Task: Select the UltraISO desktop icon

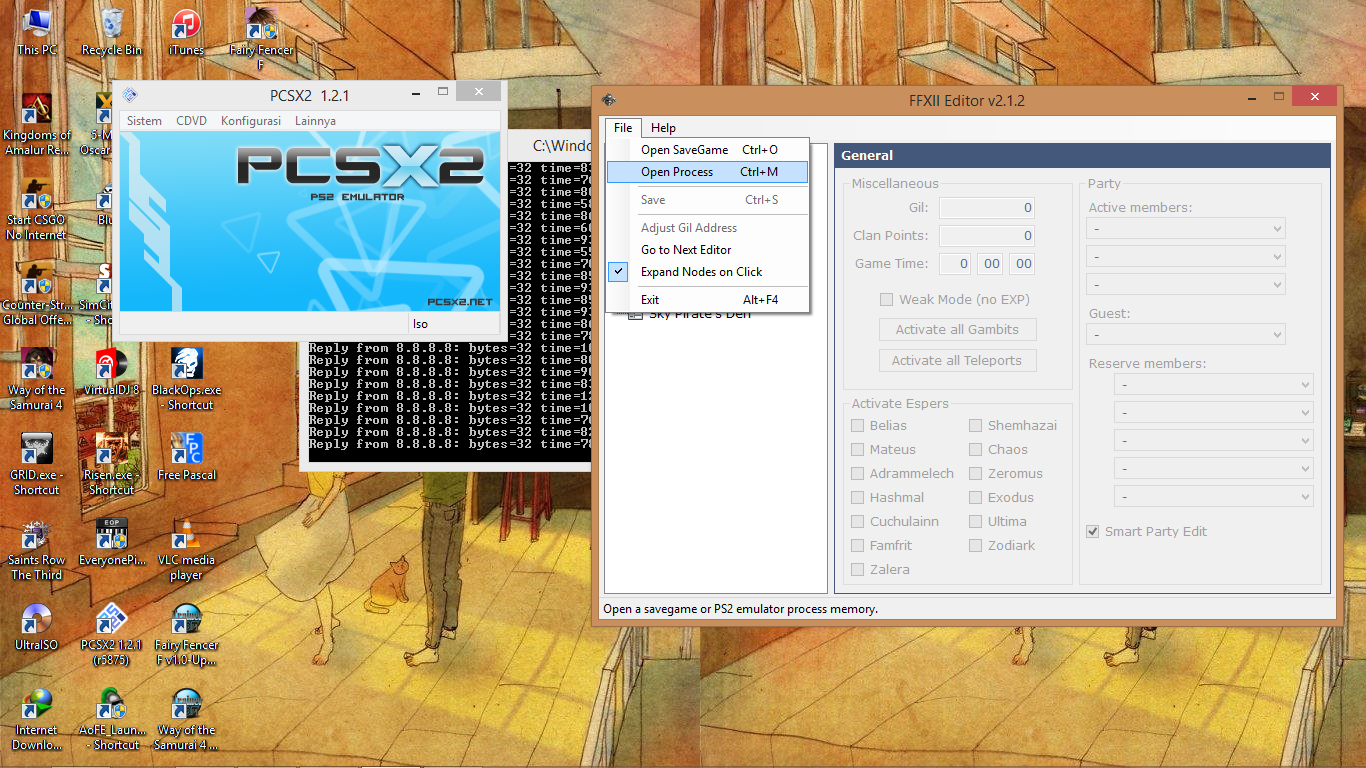Action: point(37,627)
